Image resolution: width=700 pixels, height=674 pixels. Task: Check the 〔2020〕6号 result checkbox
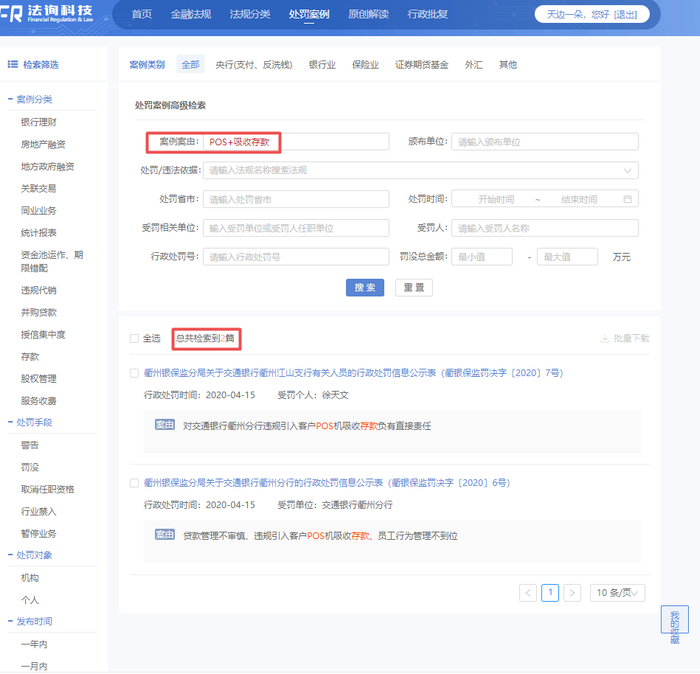coord(134,483)
